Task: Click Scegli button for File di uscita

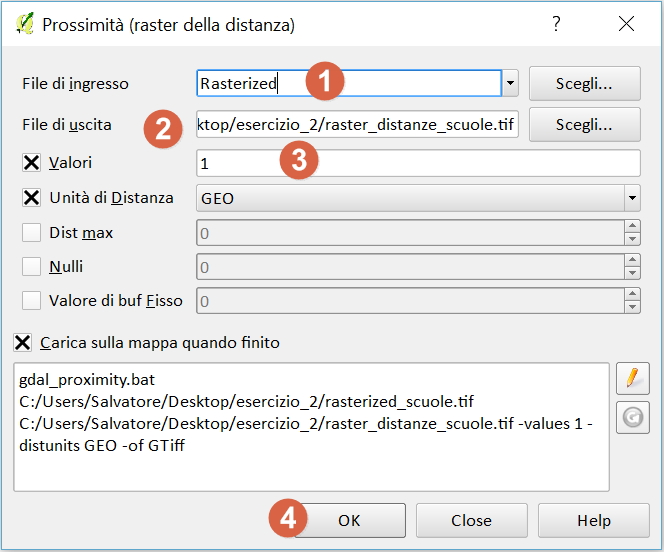Action: [x=584, y=124]
